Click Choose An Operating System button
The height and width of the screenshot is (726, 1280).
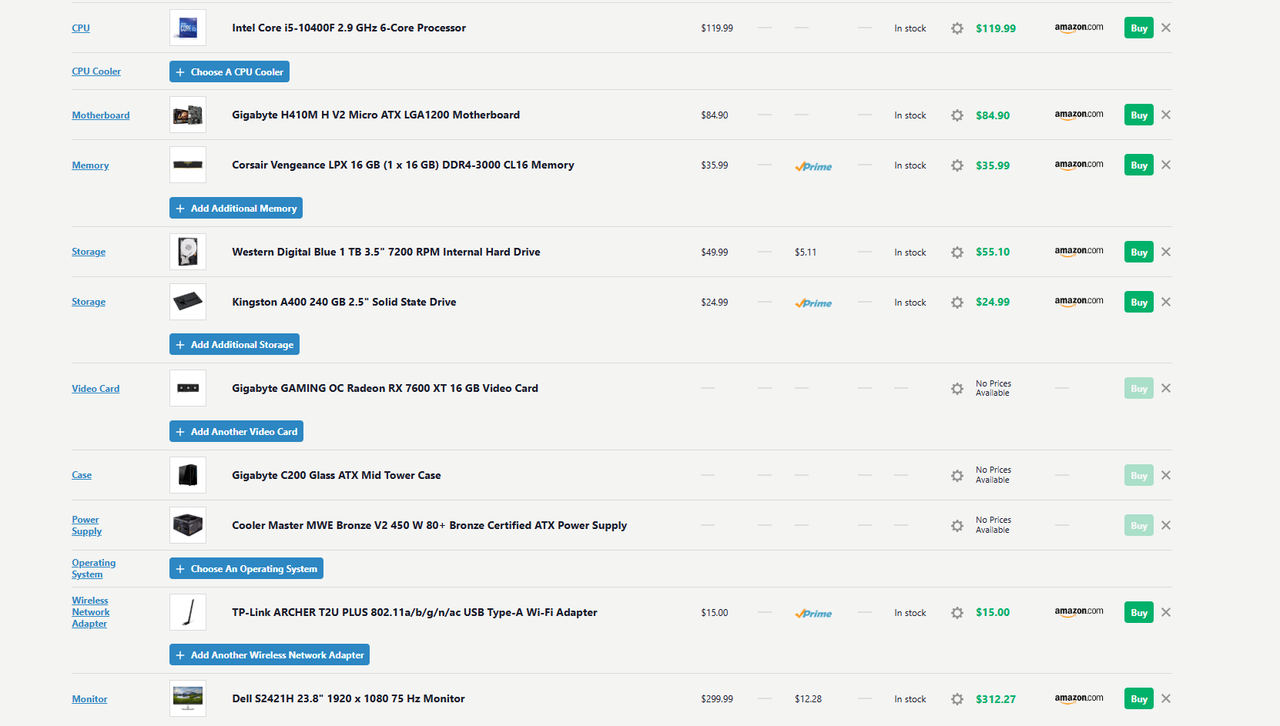246,569
